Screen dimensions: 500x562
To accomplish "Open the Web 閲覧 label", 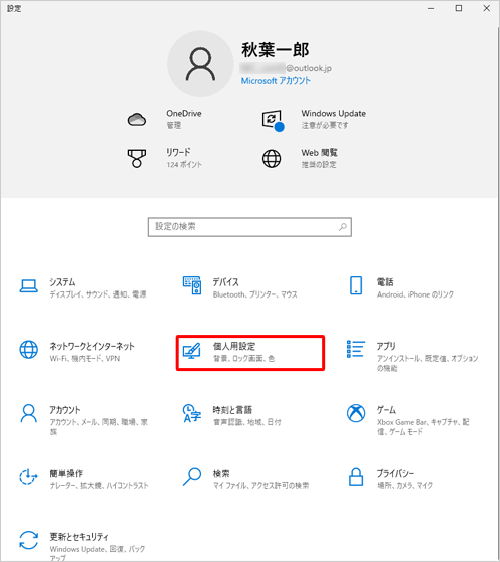I will [x=319, y=153].
